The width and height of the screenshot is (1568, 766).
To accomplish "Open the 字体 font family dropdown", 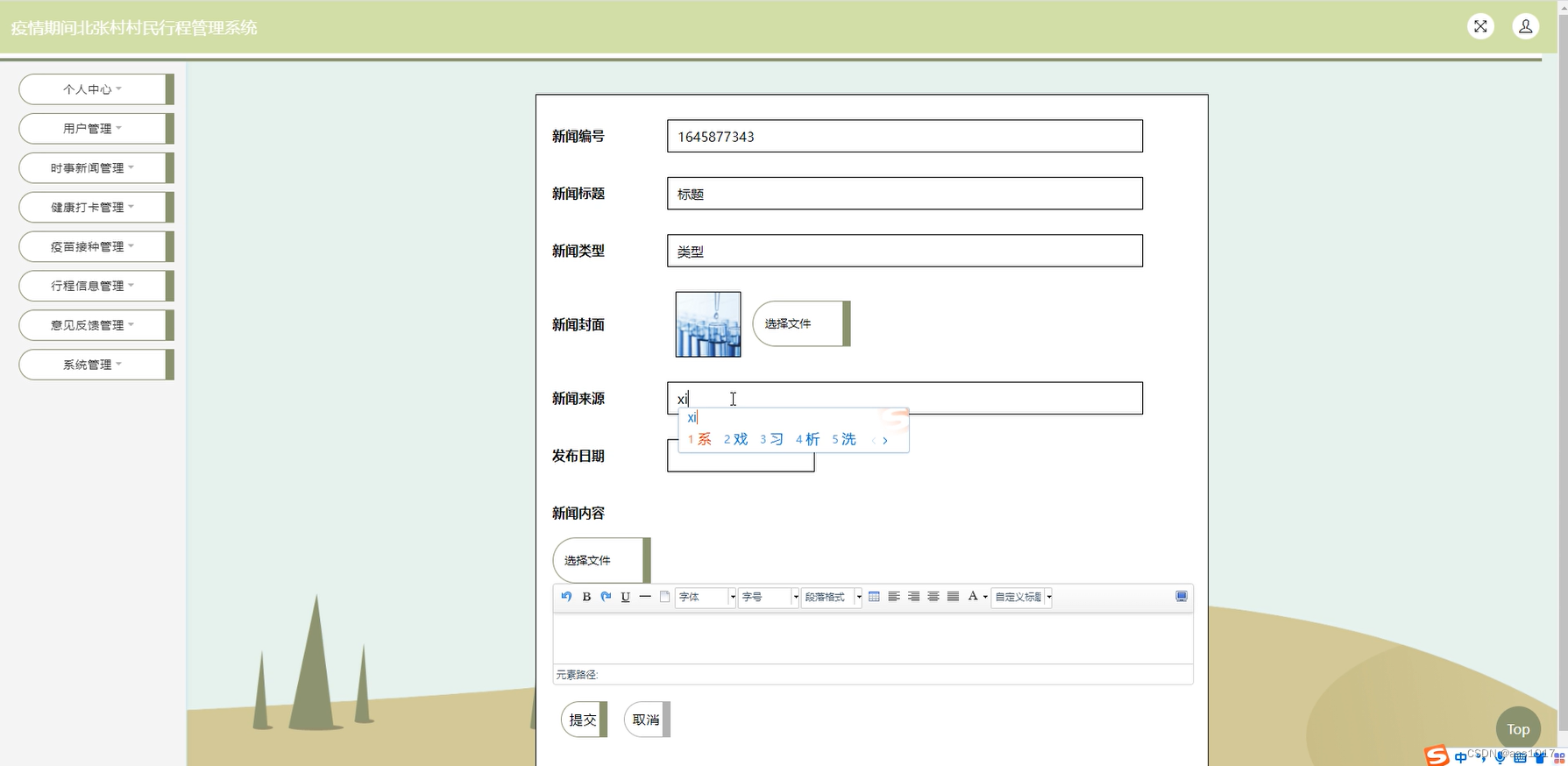I will click(x=706, y=597).
